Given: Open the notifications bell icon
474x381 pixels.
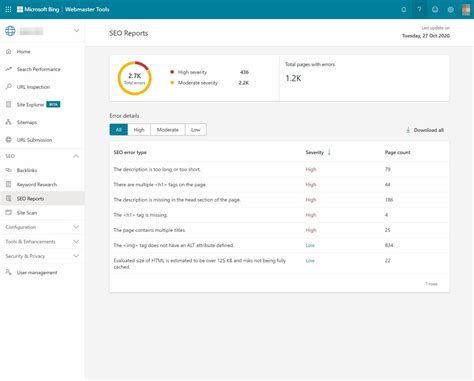Looking at the screenshot, I should point(404,9).
